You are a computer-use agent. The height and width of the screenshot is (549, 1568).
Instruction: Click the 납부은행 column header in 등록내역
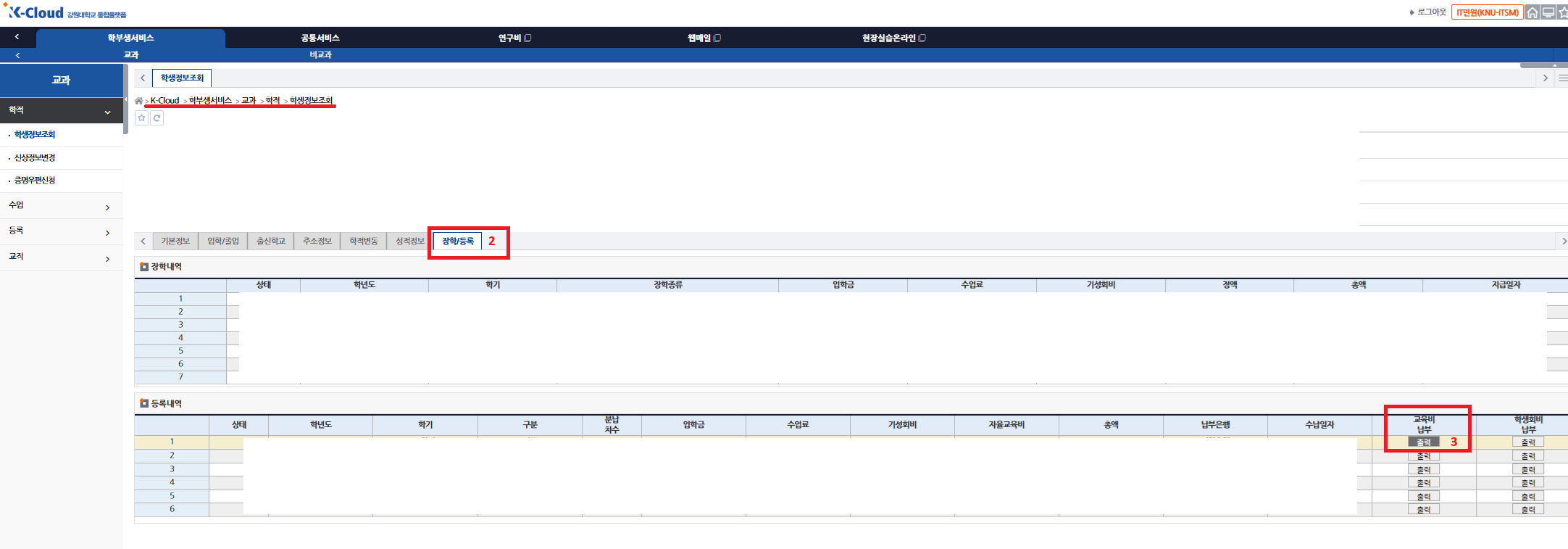[1215, 425]
